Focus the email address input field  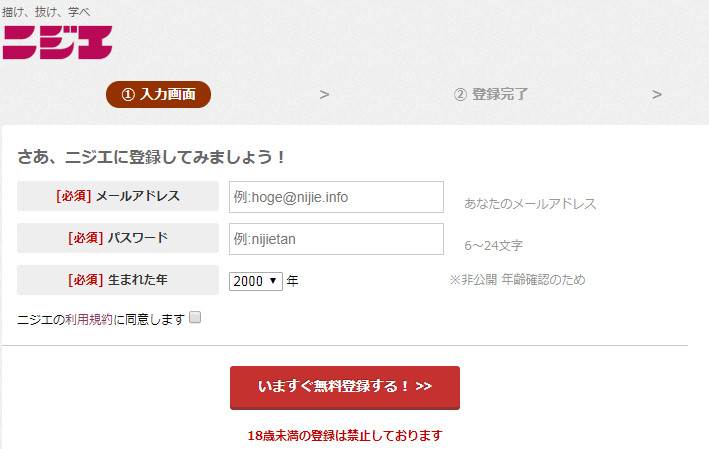coord(336,197)
